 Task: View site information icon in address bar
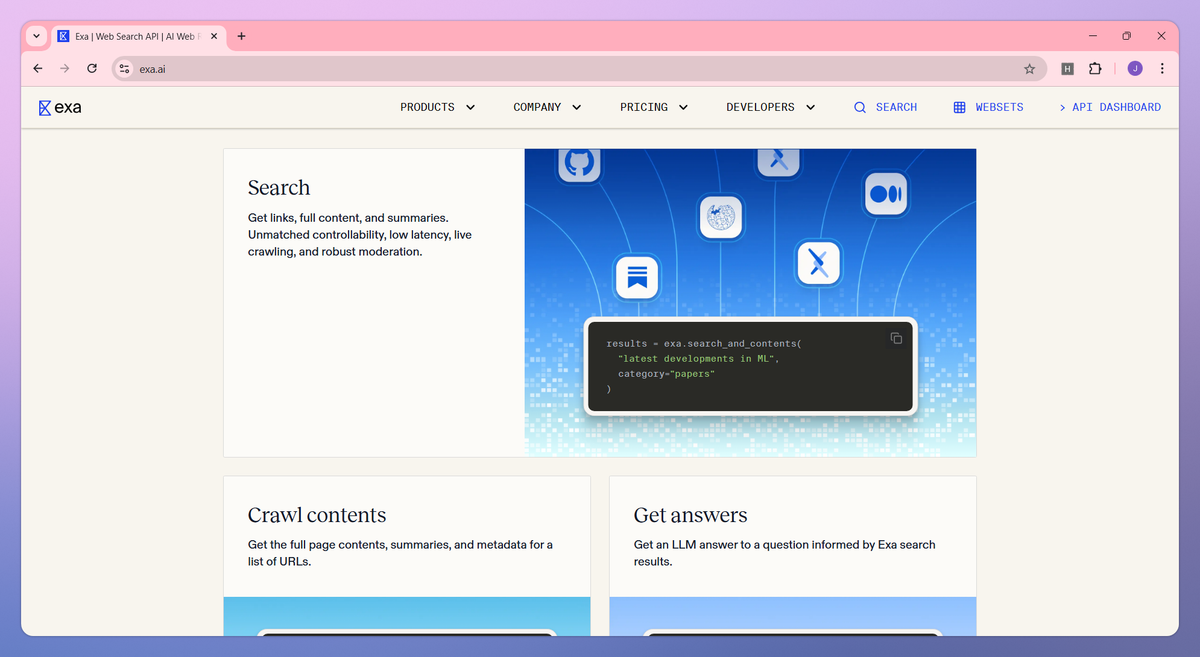pos(124,69)
